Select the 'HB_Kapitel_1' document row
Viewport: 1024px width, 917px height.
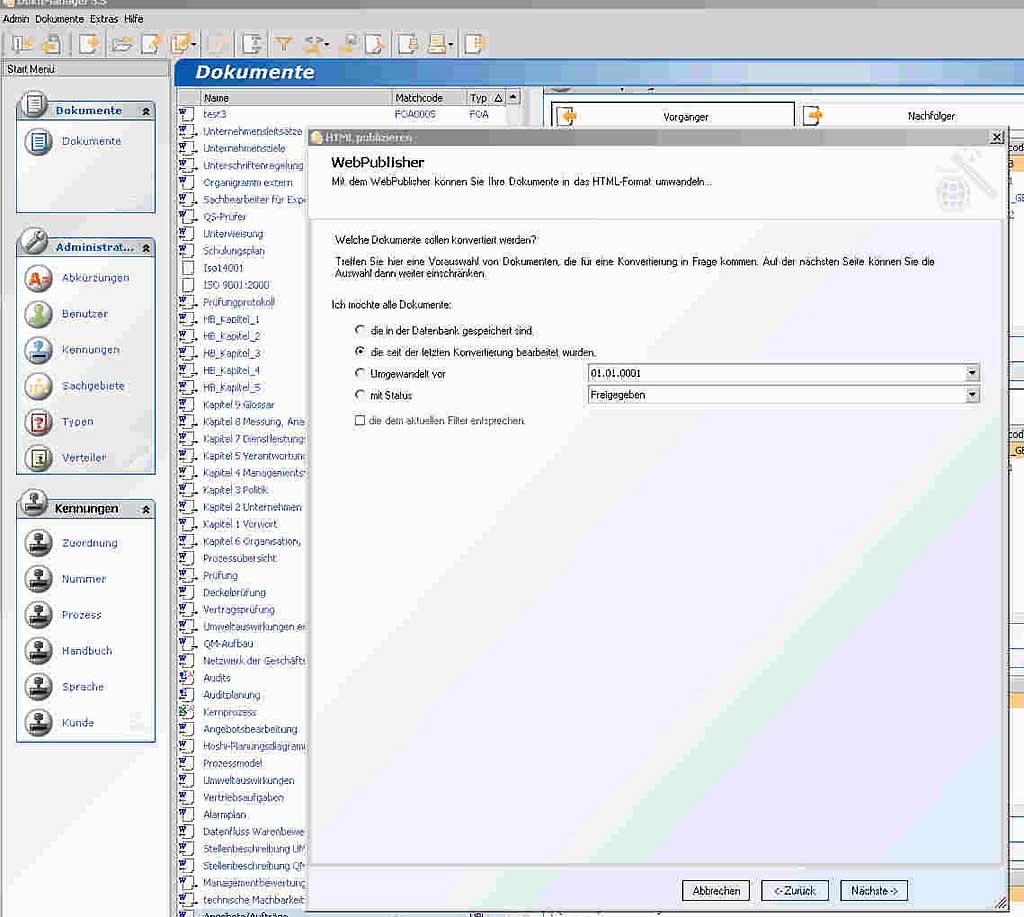click(231, 319)
